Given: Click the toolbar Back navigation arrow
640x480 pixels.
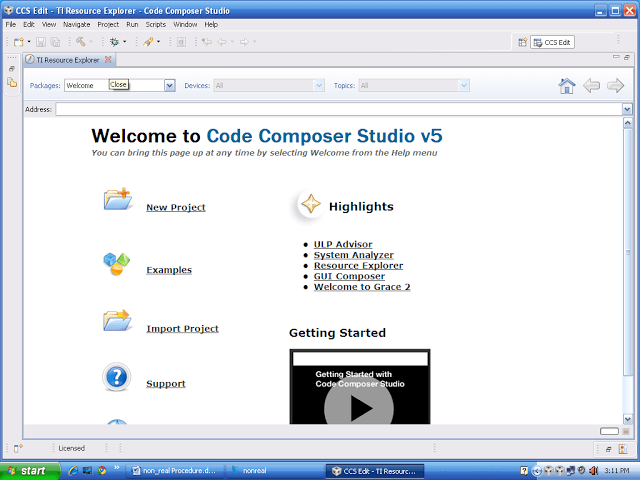Looking at the screenshot, I should tap(222, 42).
